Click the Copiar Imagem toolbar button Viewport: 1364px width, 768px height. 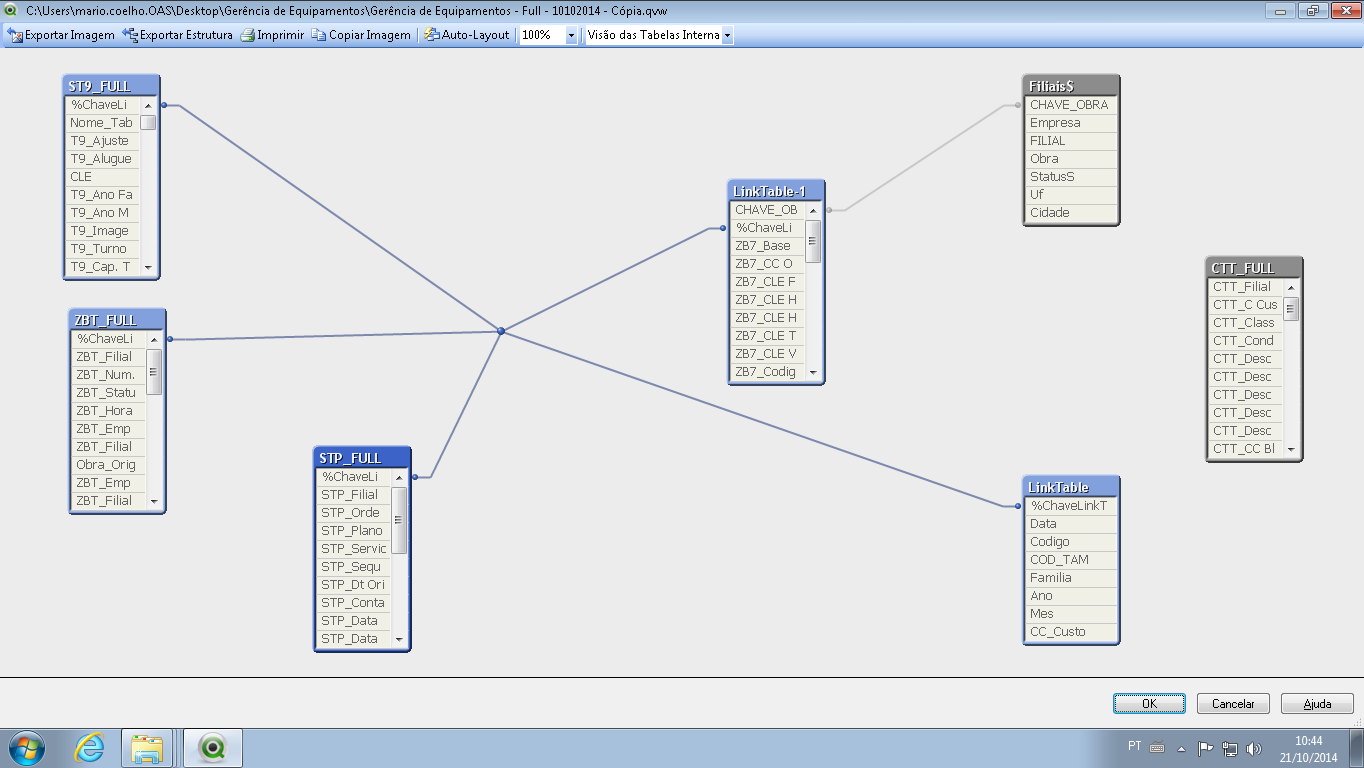[x=361, y=35]
